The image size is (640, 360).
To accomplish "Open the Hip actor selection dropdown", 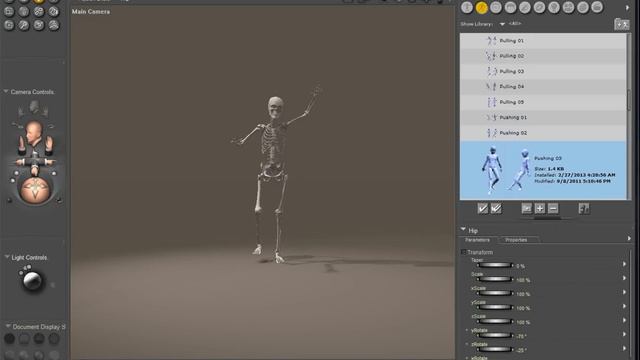I will pos(463,230).
